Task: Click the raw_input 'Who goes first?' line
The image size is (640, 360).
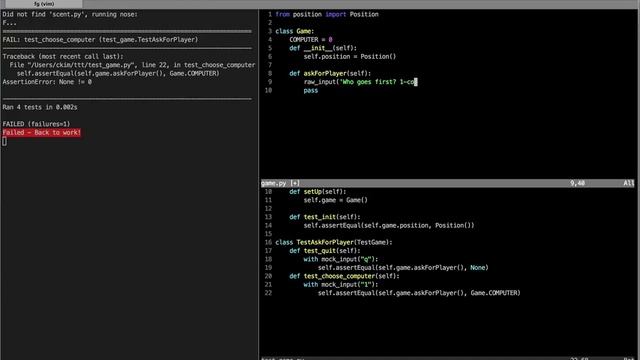Action: [x=360, y=82]
